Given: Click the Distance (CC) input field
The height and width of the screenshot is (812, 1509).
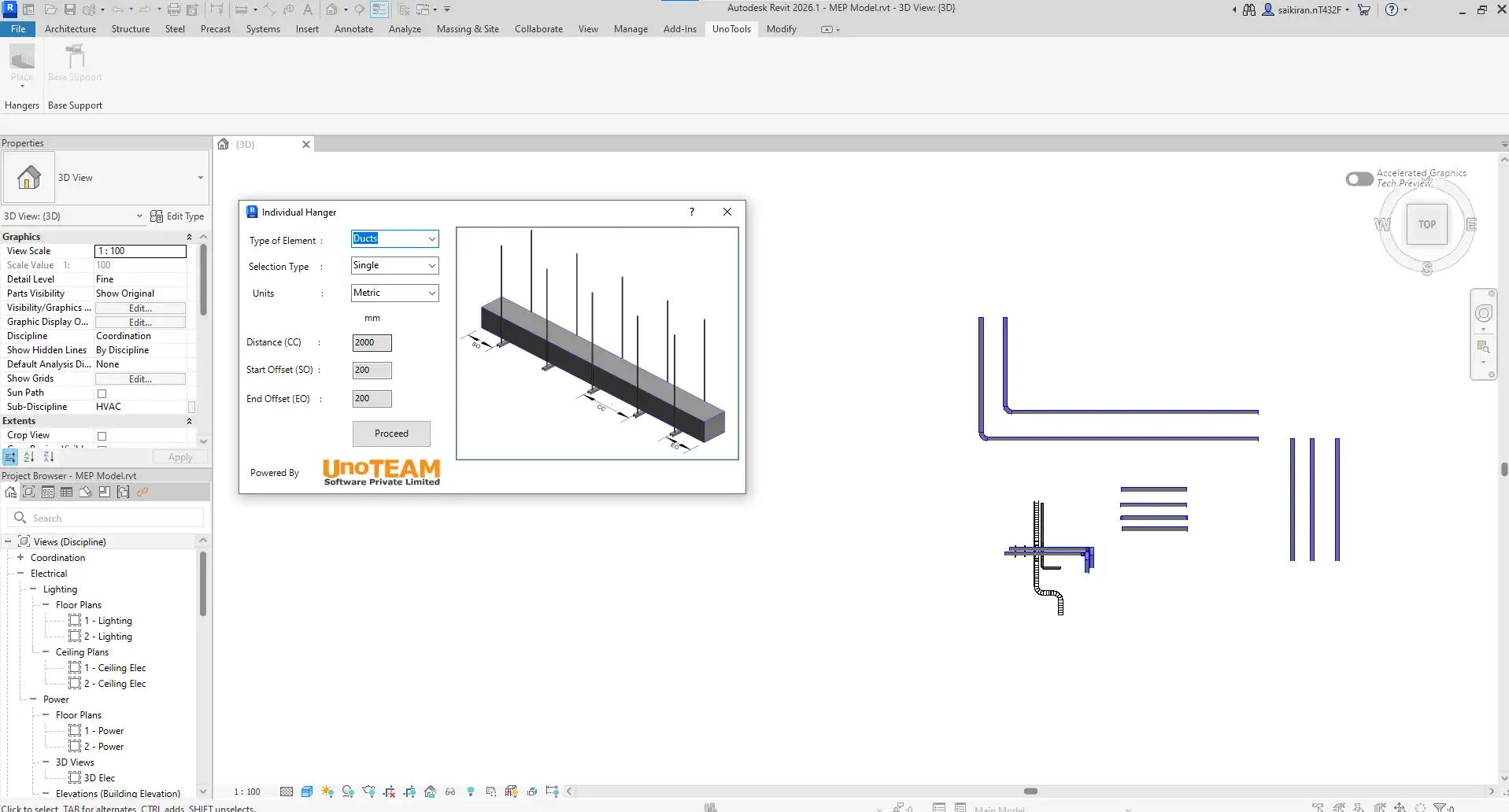Looking at the screenshot, I should point(372,343).
